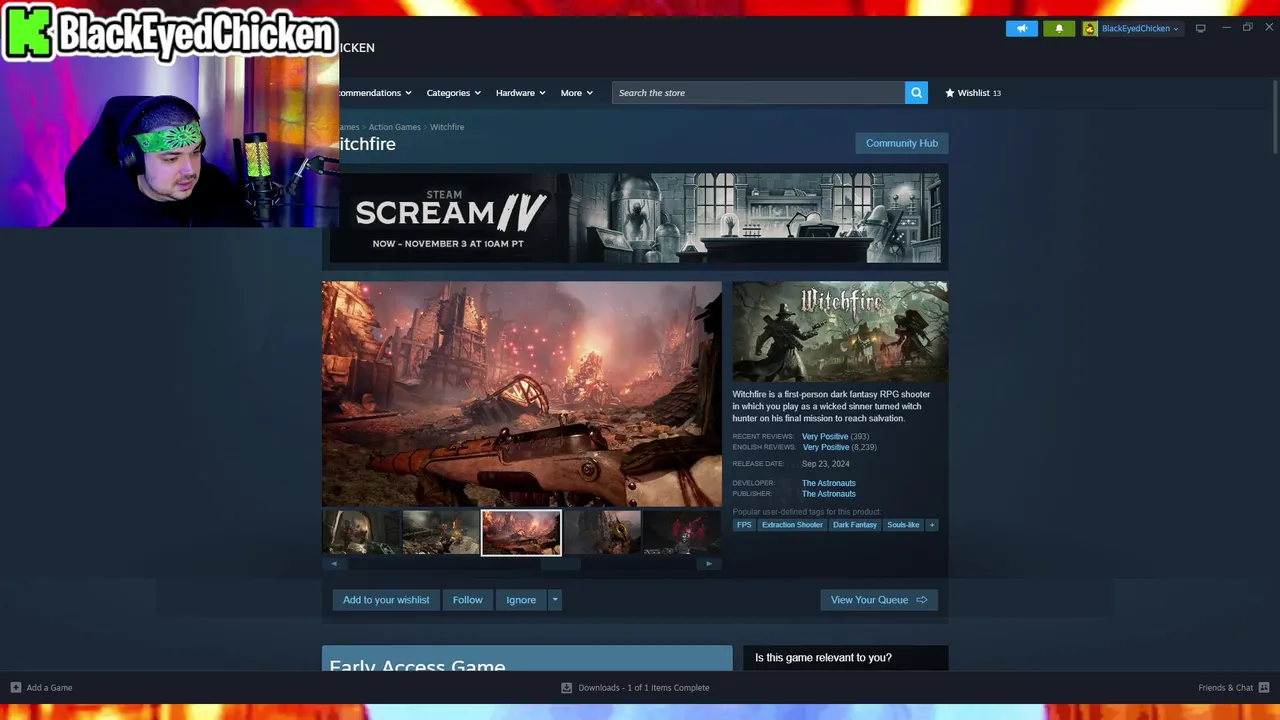Click the page vertical scrollbar

pos(1274,117)
